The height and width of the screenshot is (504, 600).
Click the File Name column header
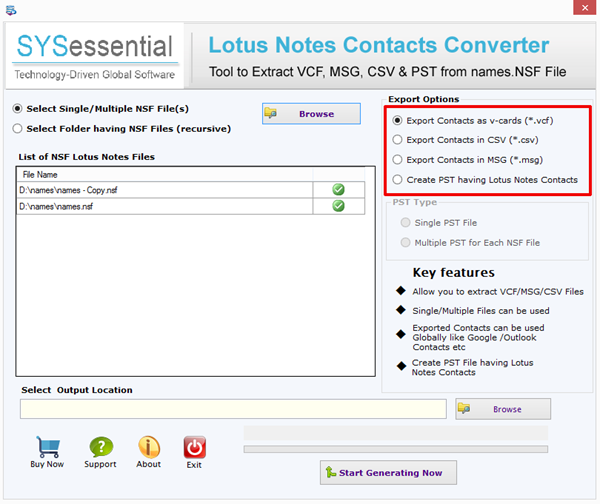pos(165,175)
